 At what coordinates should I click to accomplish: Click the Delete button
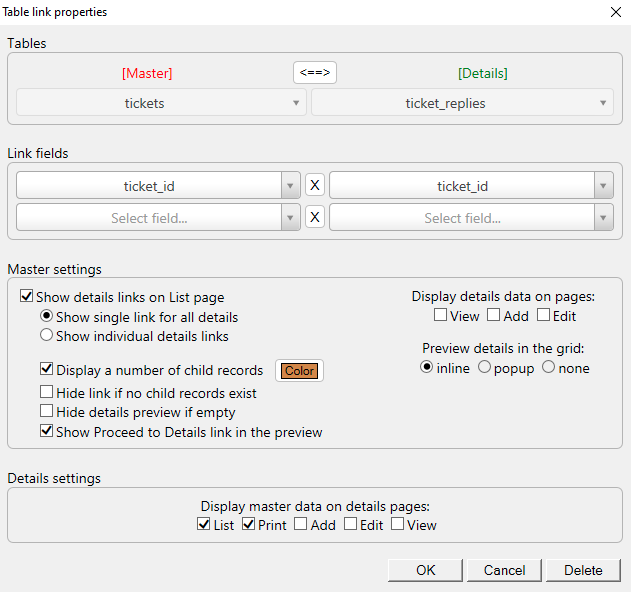point(583,570)
